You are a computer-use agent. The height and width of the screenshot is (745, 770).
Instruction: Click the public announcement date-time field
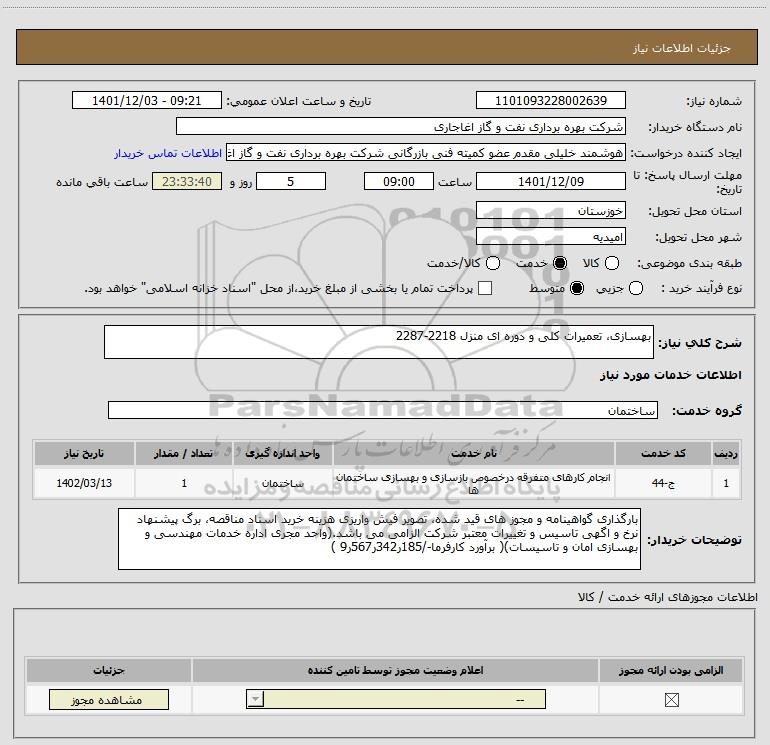[x=146, y=100]
